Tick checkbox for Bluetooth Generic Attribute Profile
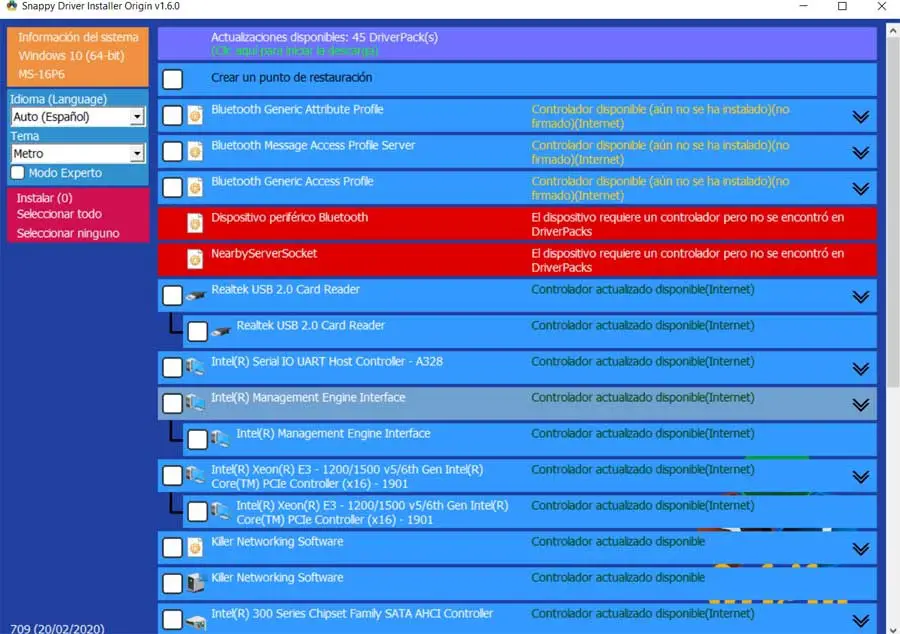This screenshot has width=900, height=634. [x=172, y=115]
